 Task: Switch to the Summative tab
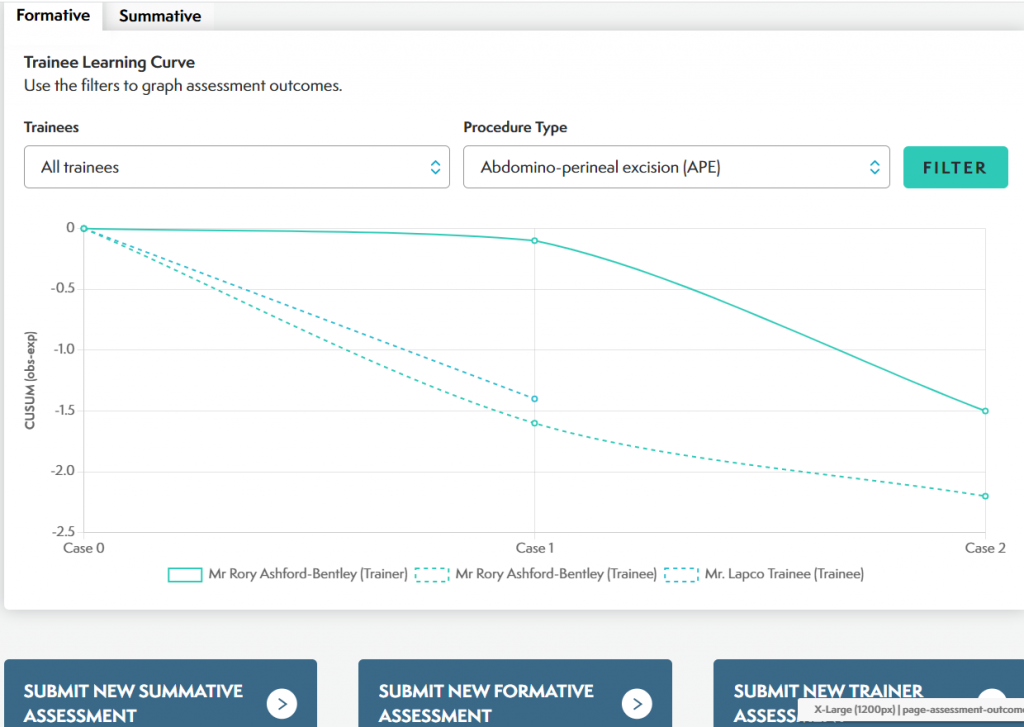point(160,16)
